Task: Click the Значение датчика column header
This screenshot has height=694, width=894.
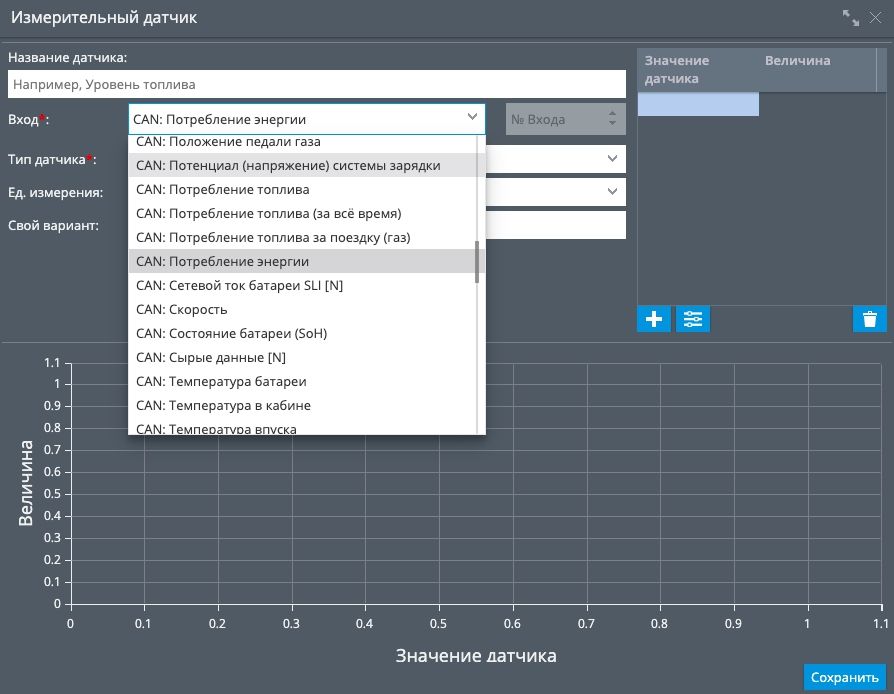Action: click(x=697, y=70)
